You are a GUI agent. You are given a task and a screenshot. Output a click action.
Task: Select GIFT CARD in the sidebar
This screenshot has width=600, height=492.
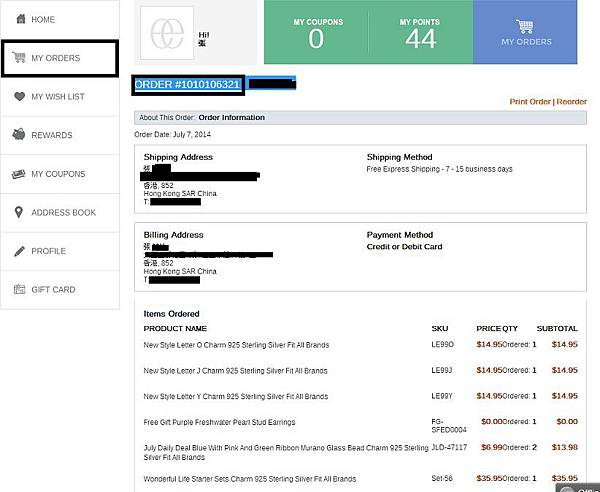[x=60, y=290]
